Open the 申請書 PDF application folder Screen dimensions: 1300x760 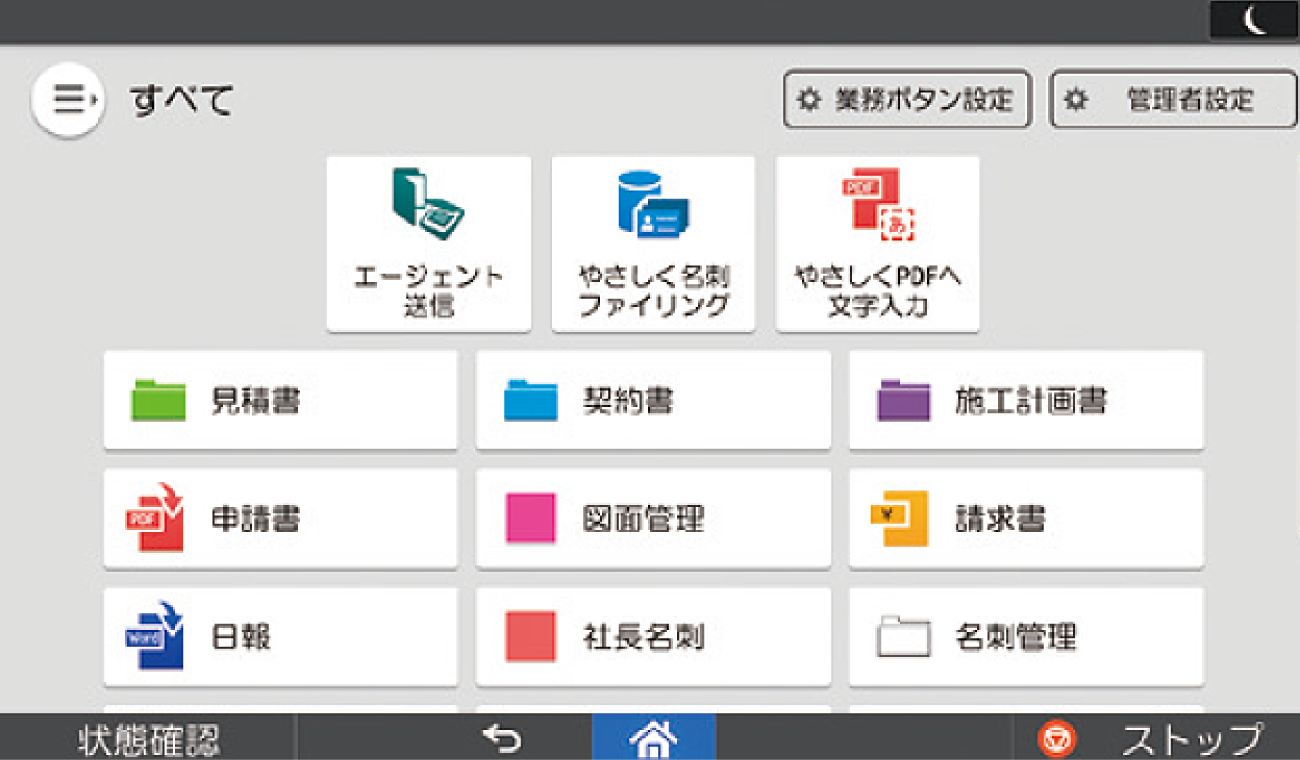[x=280, y=518]
